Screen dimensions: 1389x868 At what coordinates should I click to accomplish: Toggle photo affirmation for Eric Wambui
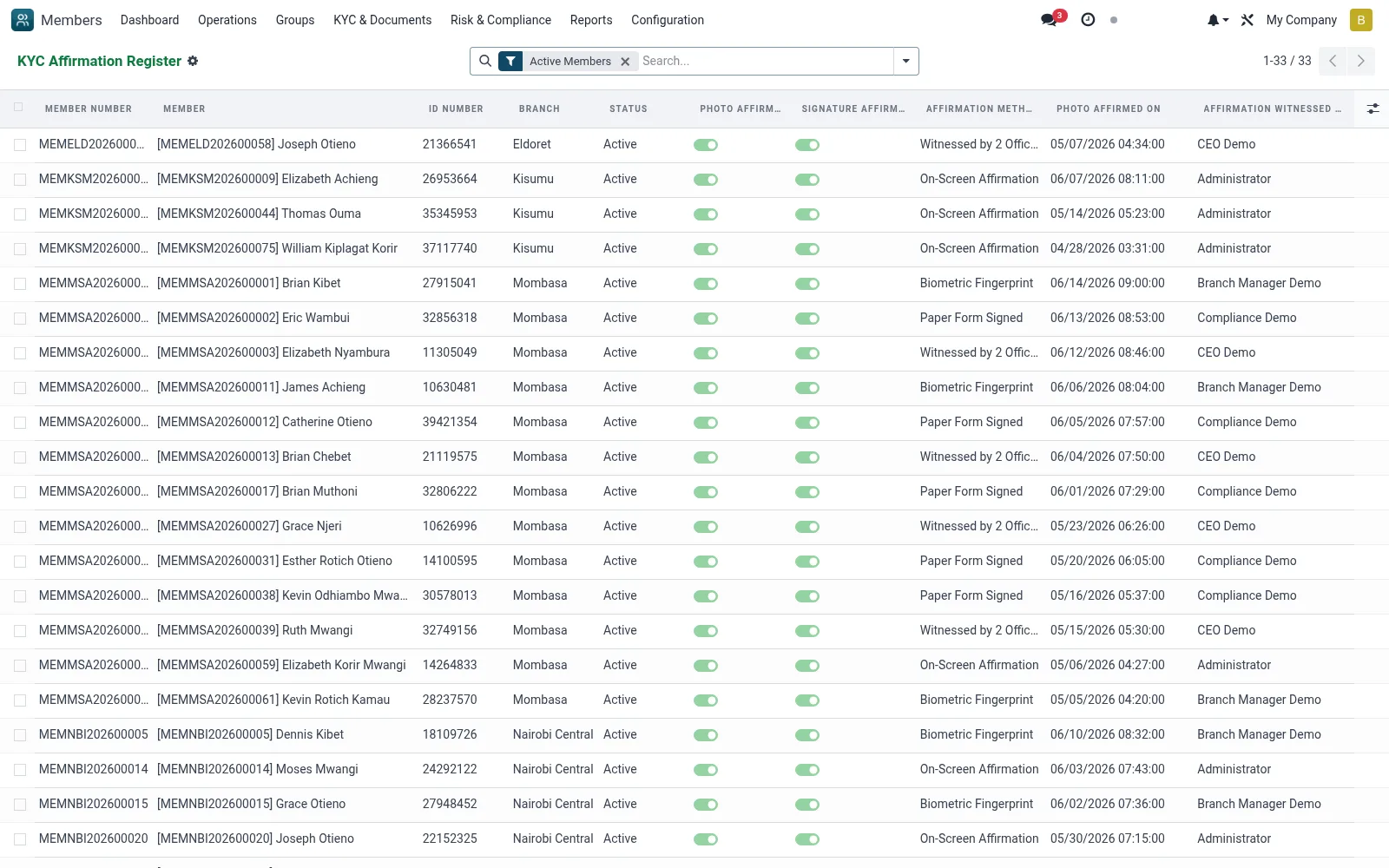tap(706, 319)
